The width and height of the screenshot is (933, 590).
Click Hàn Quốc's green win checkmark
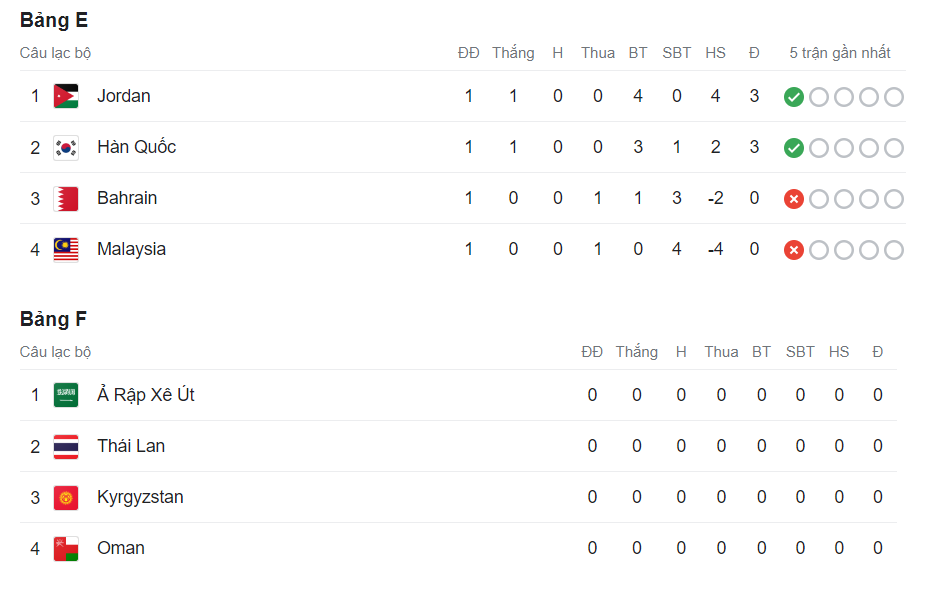794,148
